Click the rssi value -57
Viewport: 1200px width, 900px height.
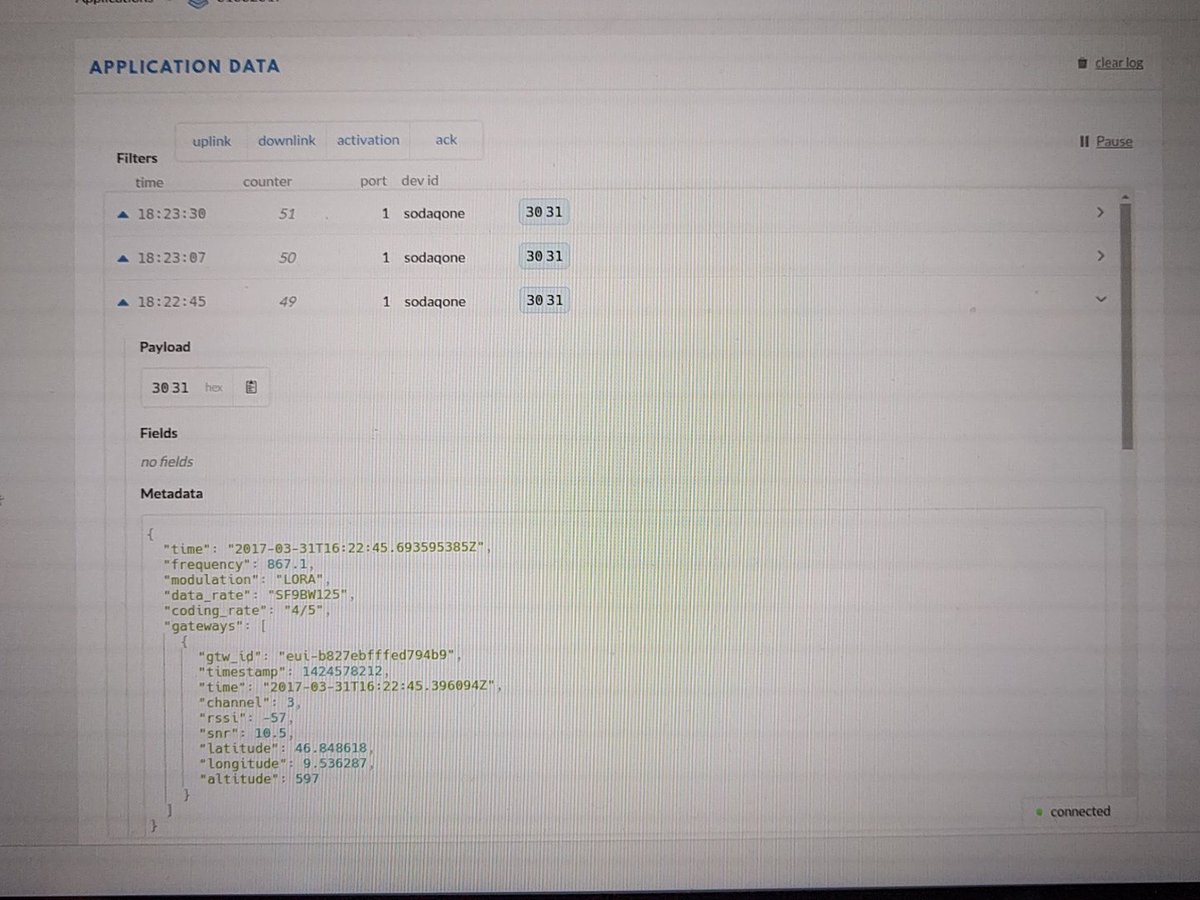click(273, 718)
